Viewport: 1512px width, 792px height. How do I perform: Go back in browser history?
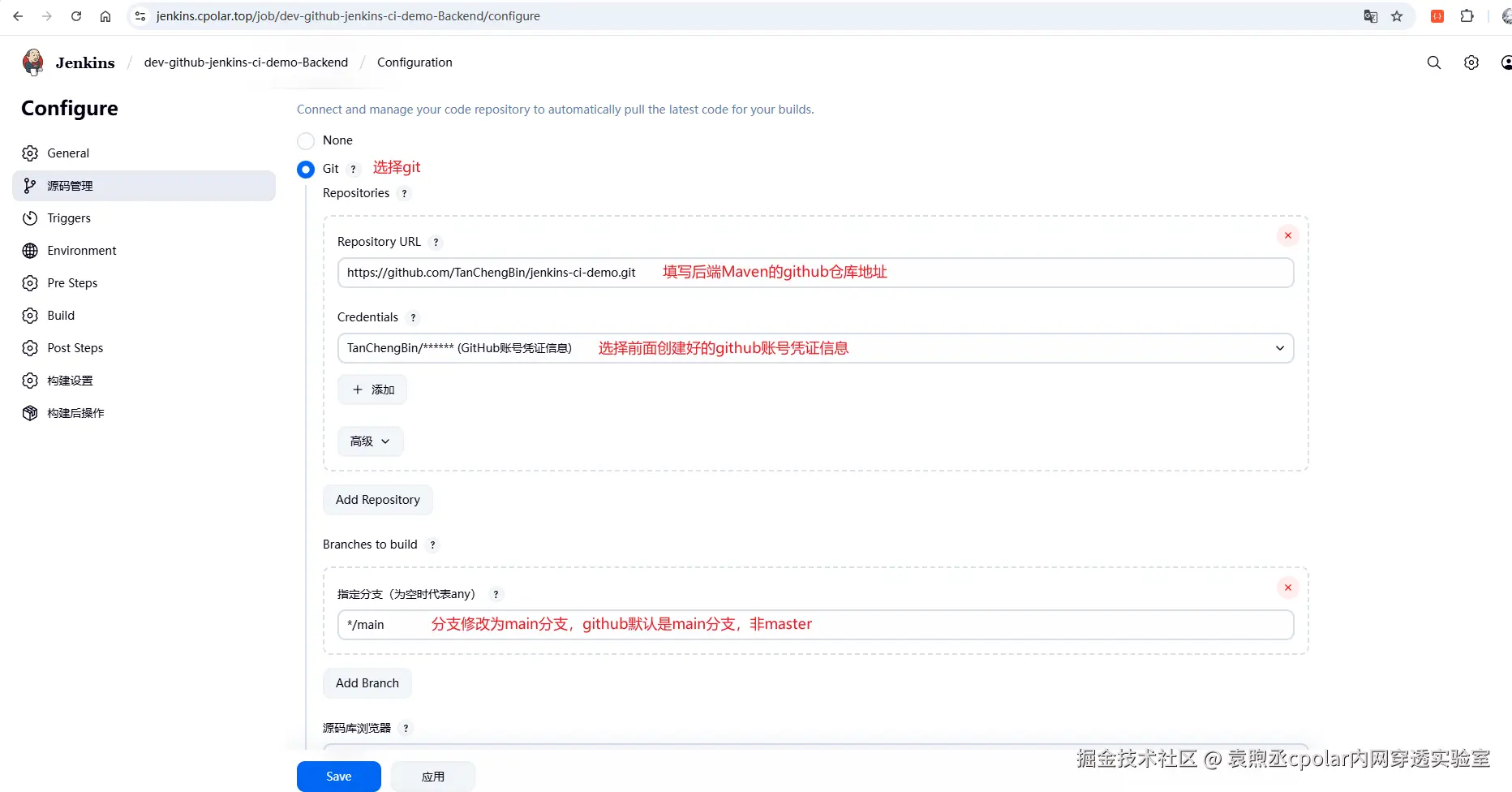click(x=18, y=16)
